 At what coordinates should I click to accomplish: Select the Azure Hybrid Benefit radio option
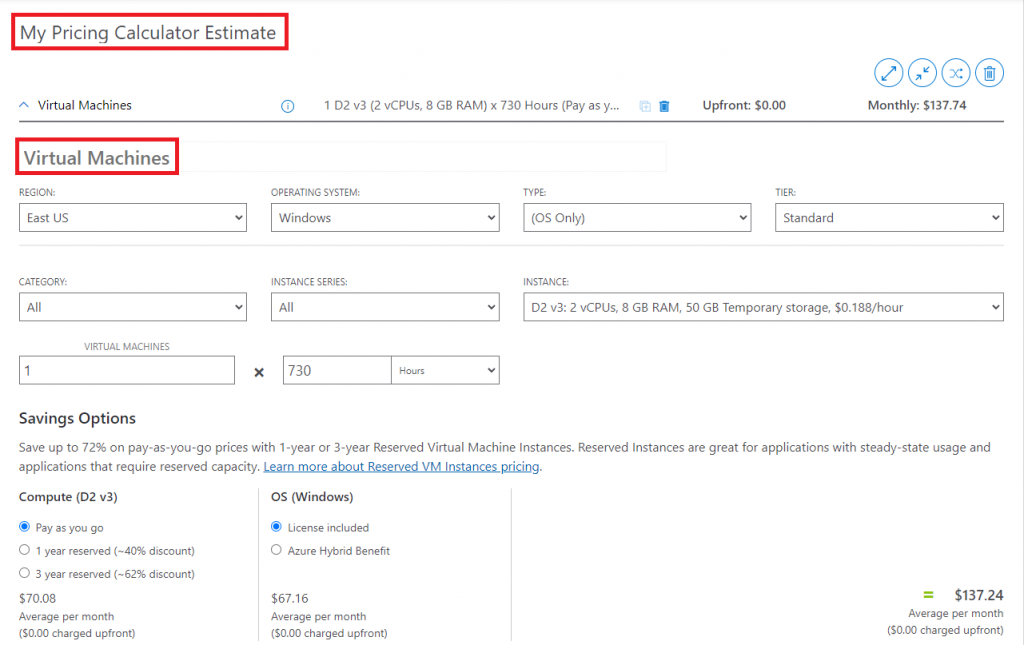coord(276,550)
